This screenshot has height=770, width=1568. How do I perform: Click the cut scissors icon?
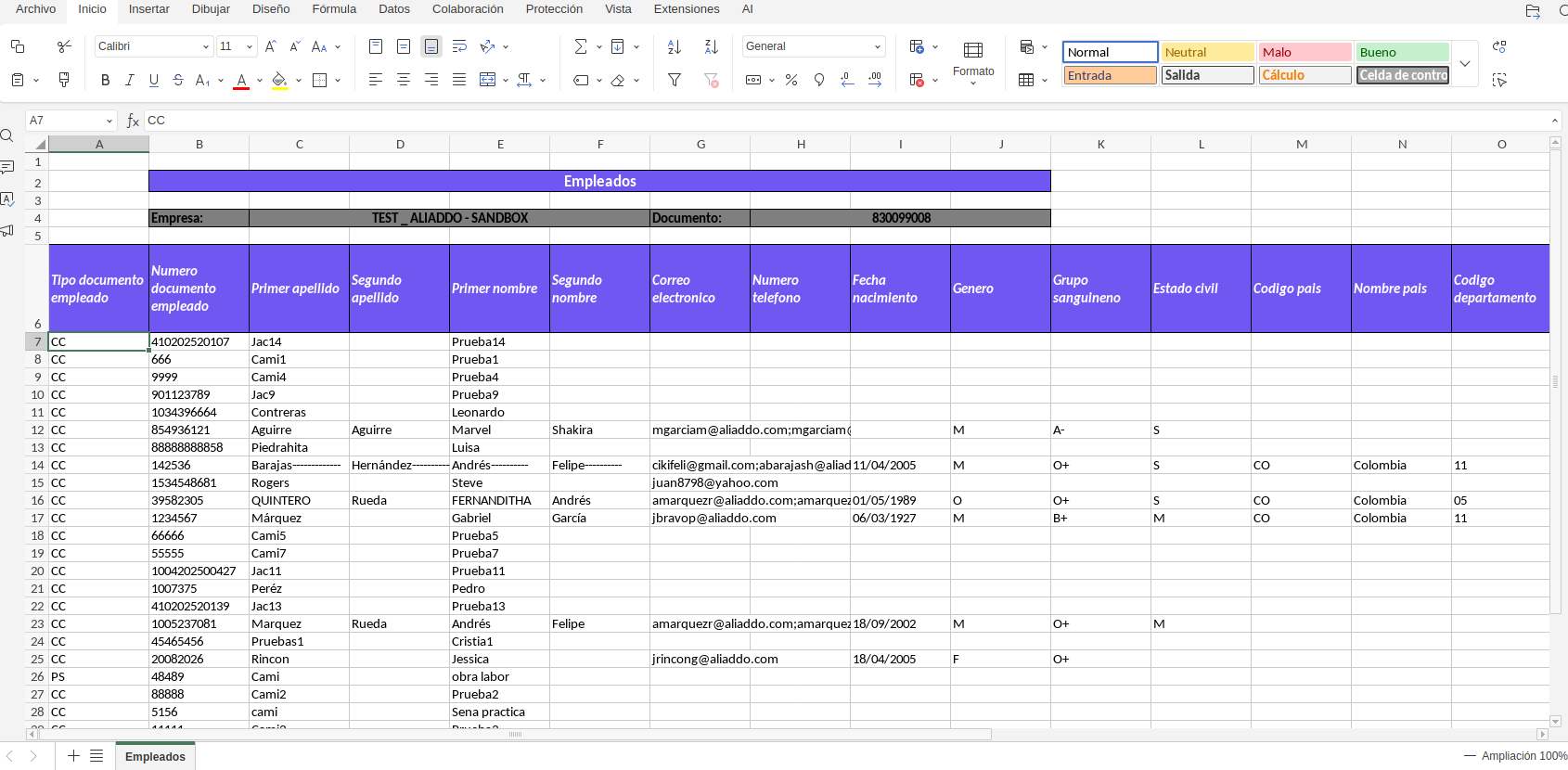[64, 46]
